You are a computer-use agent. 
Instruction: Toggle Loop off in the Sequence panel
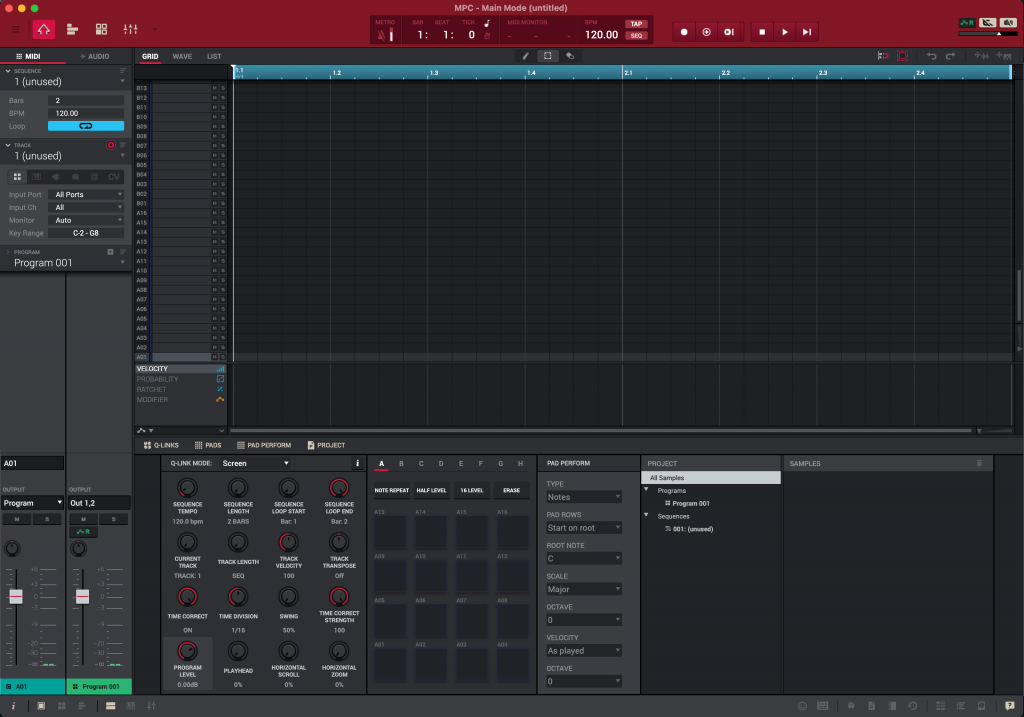click(85, 126)
